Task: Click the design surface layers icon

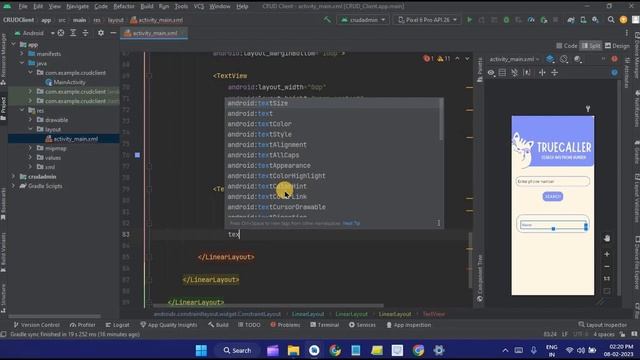Action: click(x=550, y=59)
